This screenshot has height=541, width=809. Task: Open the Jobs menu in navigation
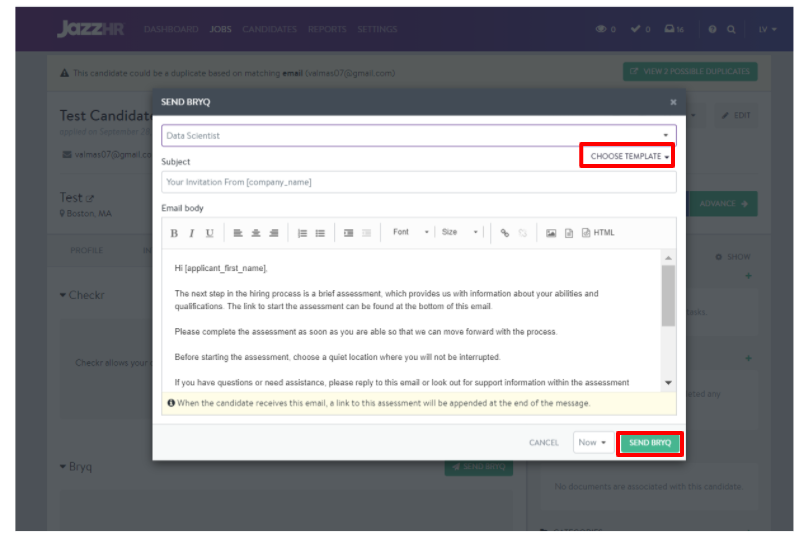[219, 29]
